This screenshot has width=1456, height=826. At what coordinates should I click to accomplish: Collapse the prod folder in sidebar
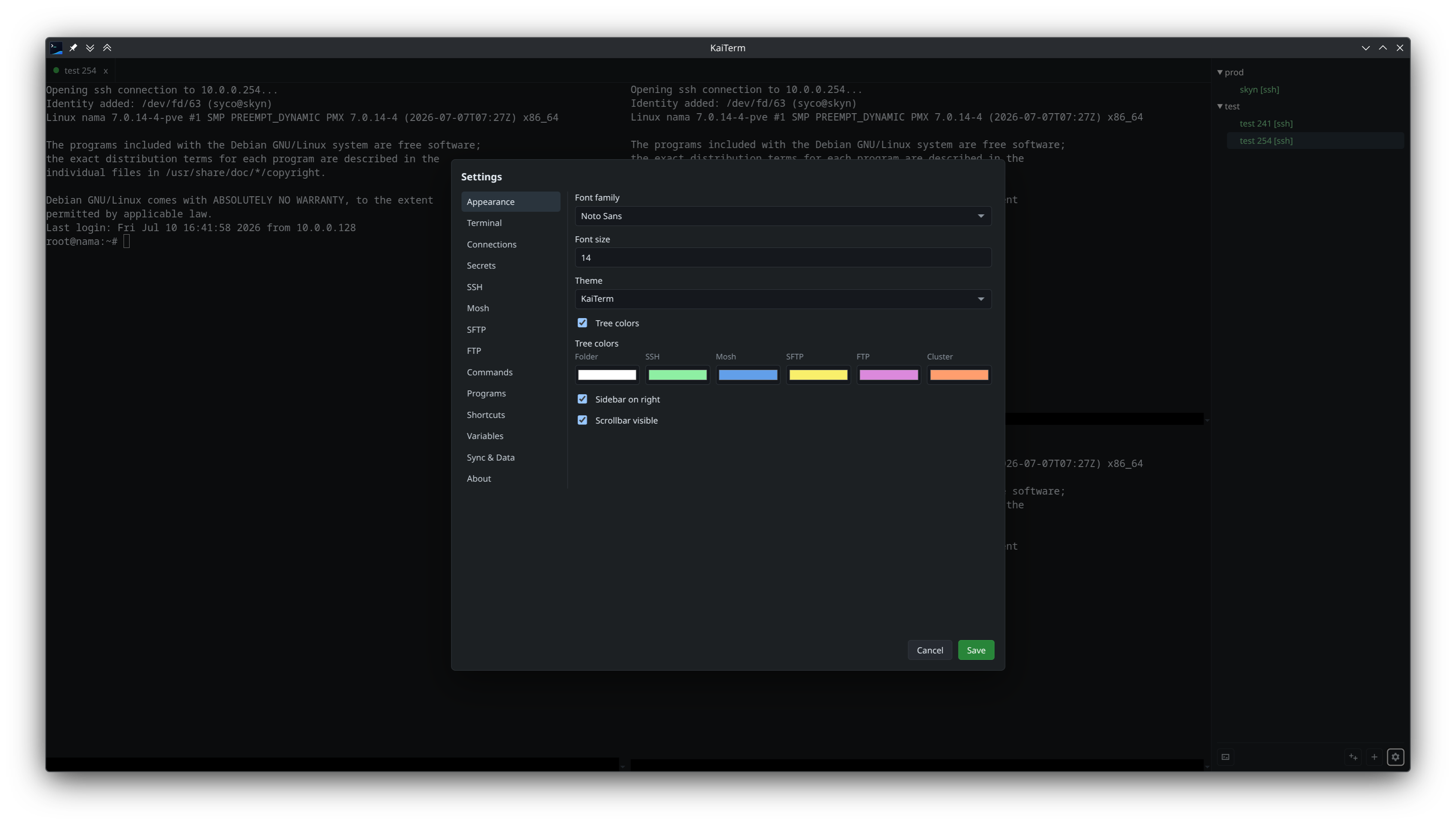pyautogui.click(x=1220, y=72)
